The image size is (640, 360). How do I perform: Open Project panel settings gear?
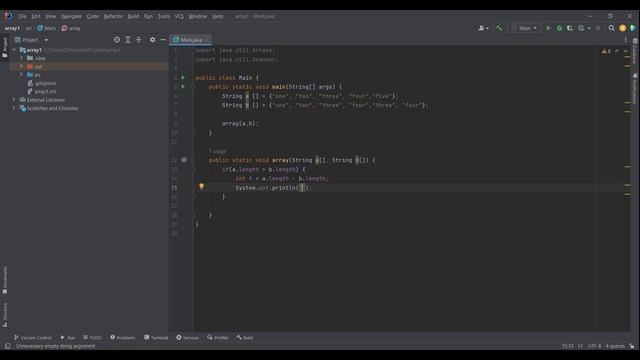tap(152, 40)
